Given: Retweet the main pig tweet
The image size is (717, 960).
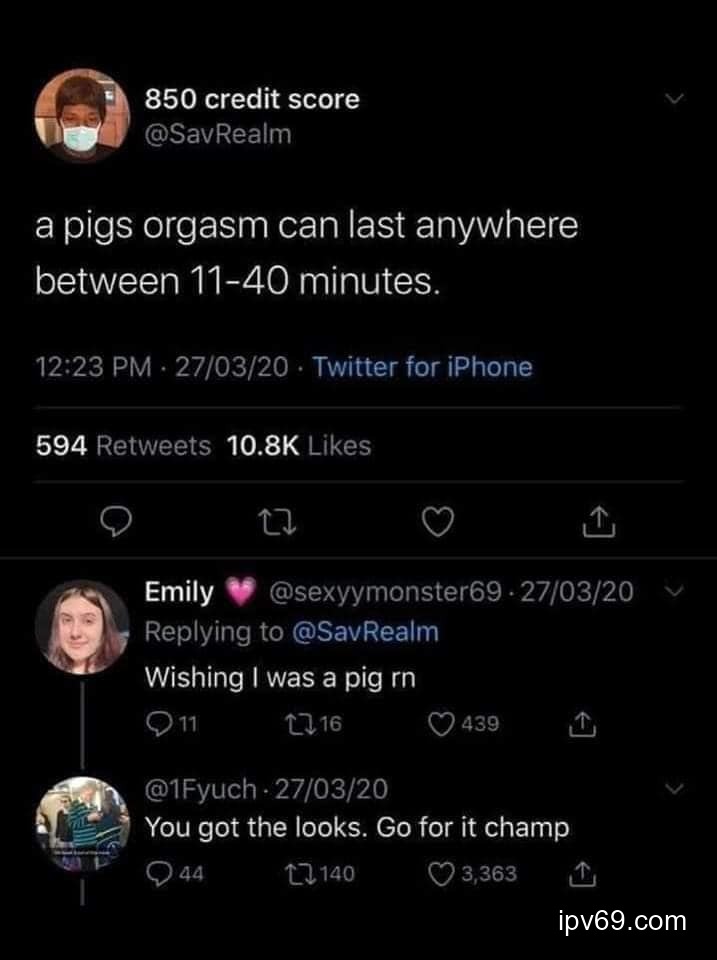Looking at the screenshot, I should 272,520.
